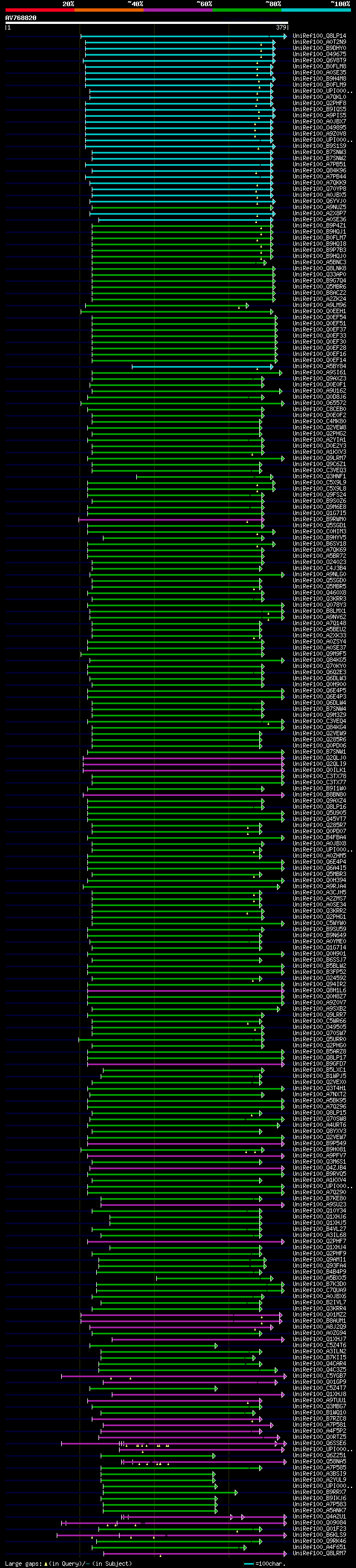Viewport: 356px width, 1568px height.
Task: Open the UniRef100_B9RRX7 entry
Action: click(319, 1492)
